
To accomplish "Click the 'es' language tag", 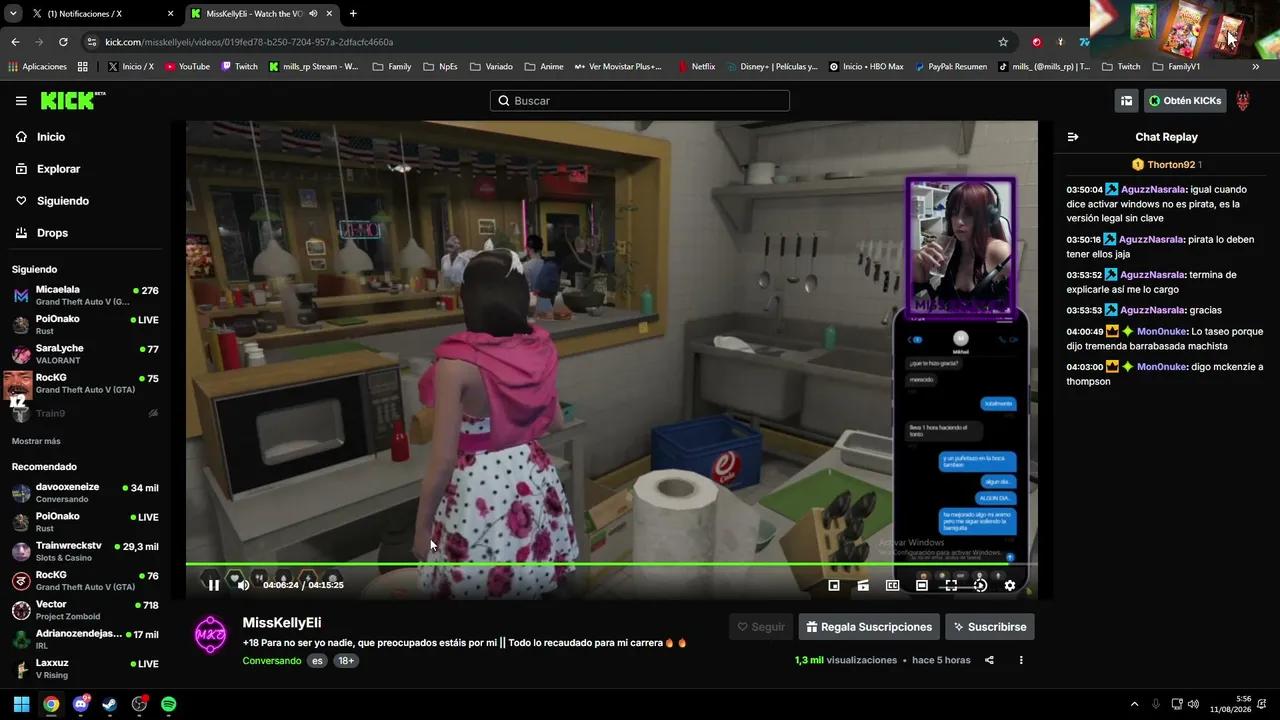I will tap(317, 661).
